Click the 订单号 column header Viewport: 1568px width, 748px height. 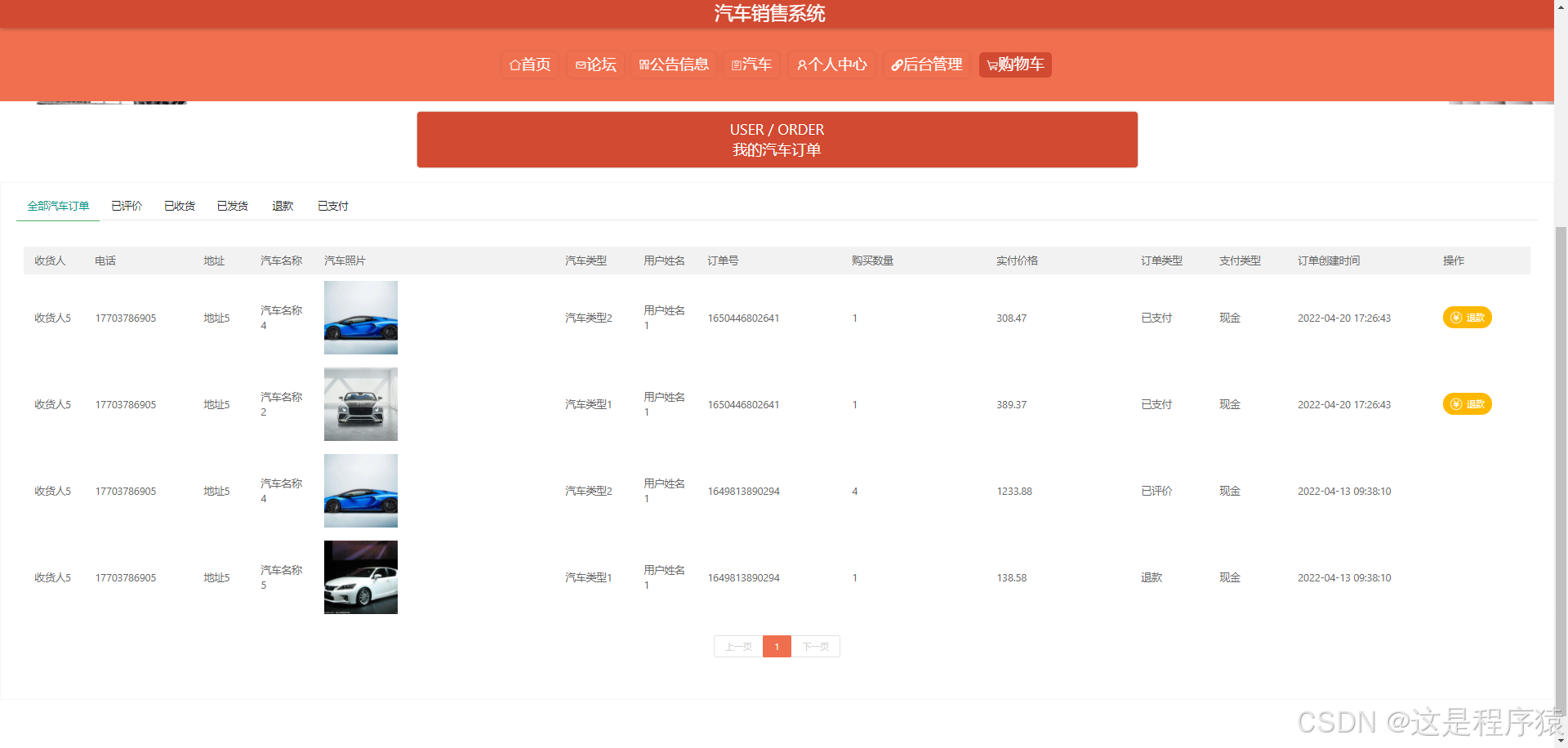click(723, 260)
